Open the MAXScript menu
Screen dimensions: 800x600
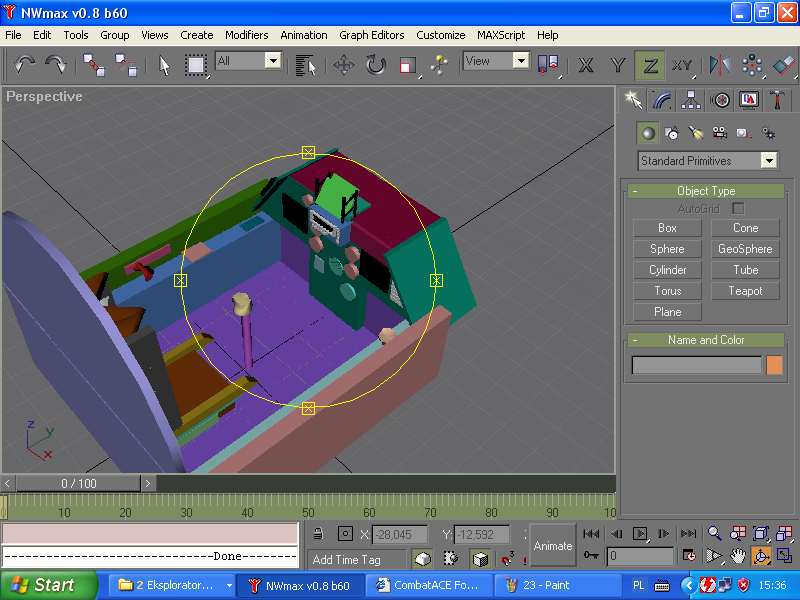501,35
